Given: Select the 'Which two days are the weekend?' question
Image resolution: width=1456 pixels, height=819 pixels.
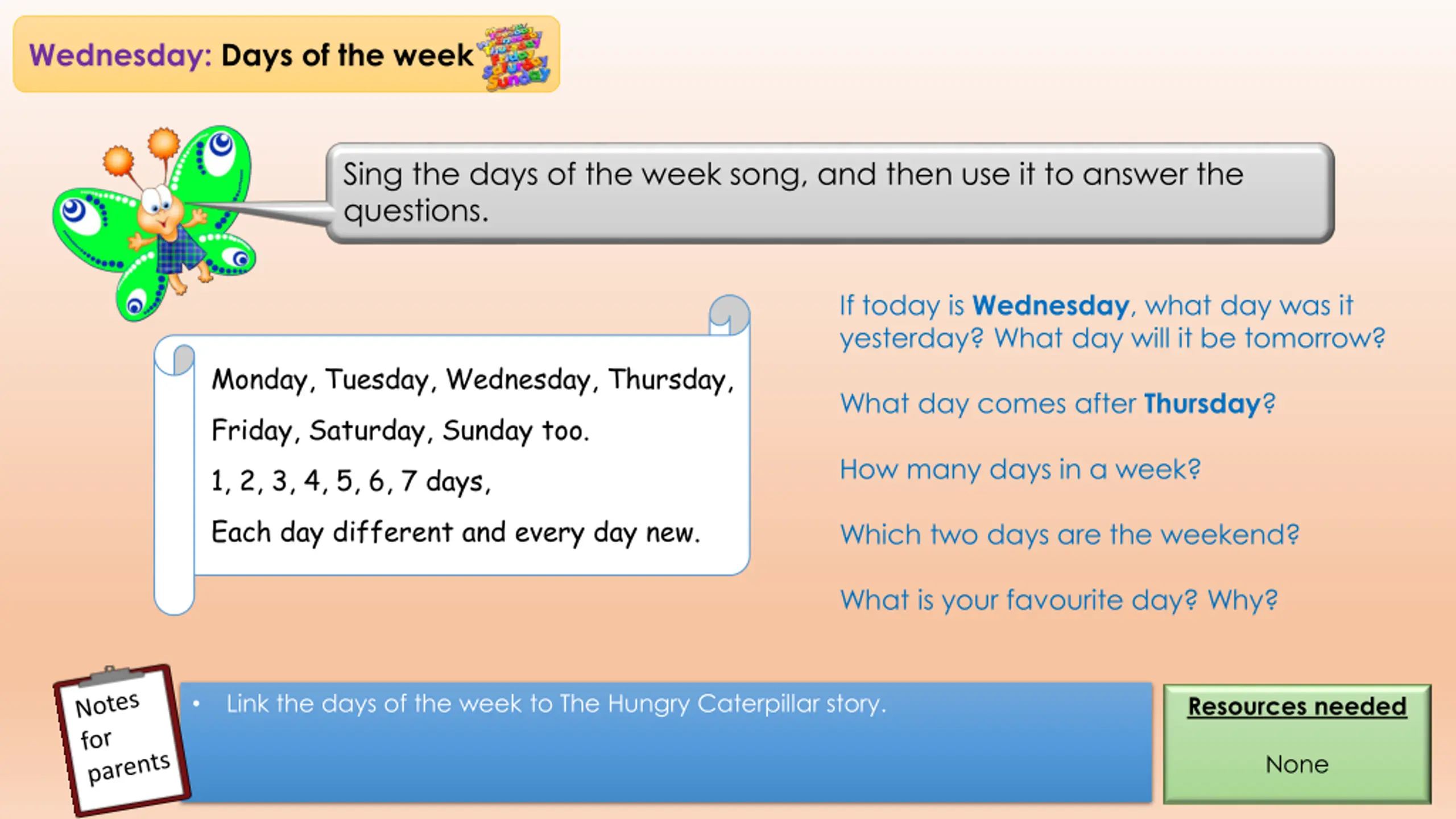Looking at the screenshot, I should click(x=1070, y=535).
